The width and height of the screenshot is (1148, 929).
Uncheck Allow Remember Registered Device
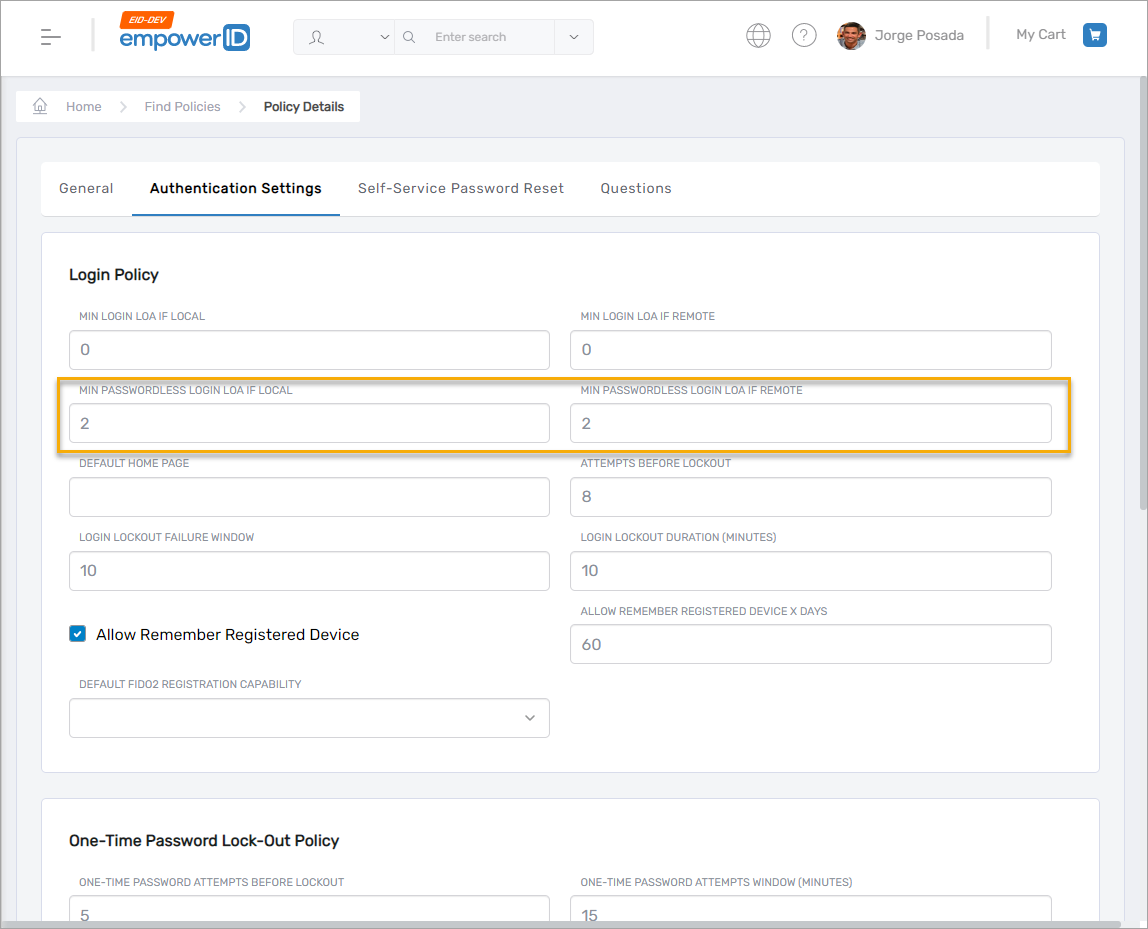pos(77,634)
